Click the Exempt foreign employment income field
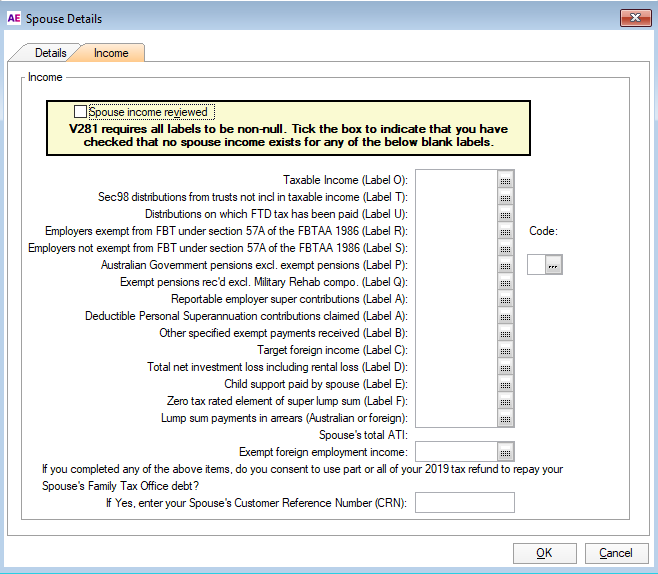This screenshot has height=574, width=658. point(456,451)
